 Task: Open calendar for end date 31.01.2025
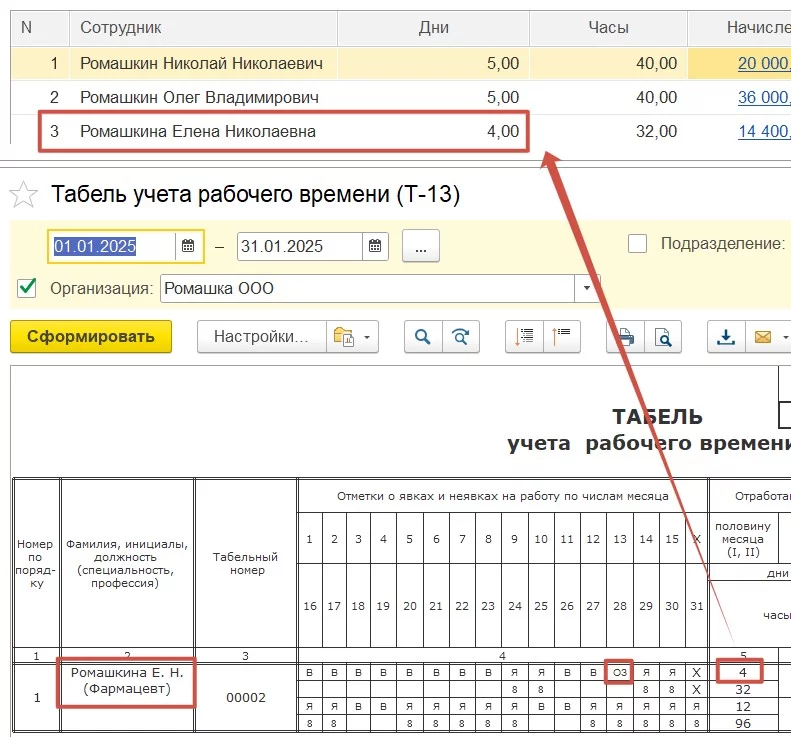coord(375,246)
